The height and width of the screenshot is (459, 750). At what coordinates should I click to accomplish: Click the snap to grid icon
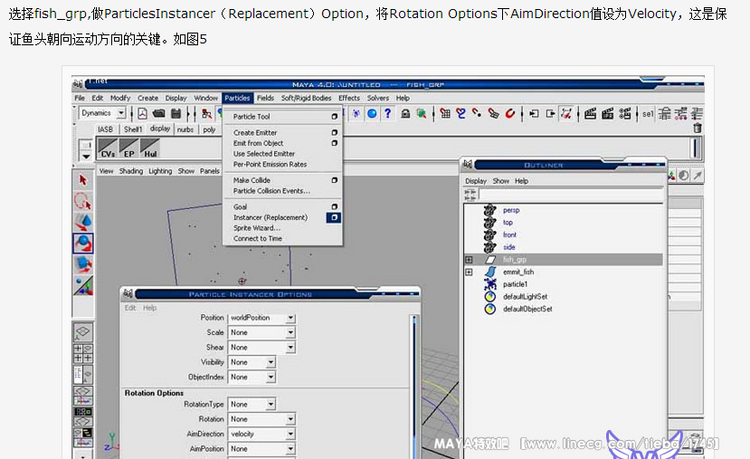click(445, 114)
